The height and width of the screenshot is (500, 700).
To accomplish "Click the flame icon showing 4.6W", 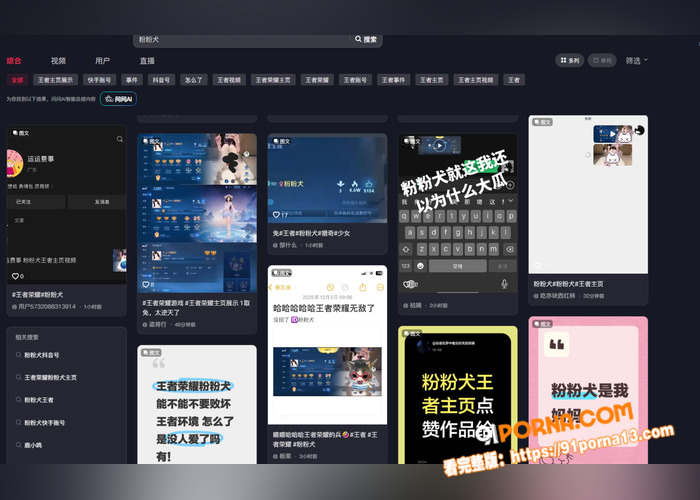I will point(354,183).
